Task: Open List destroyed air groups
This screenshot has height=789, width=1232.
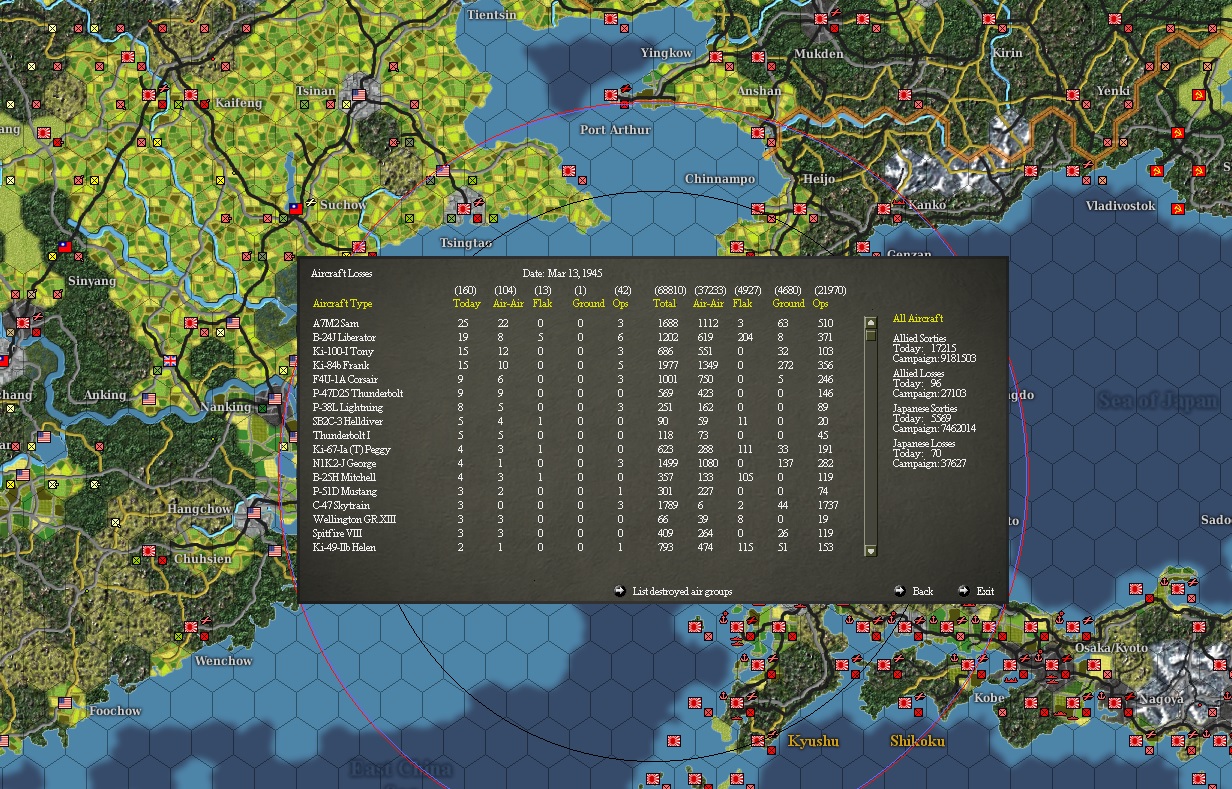Action: tap(673, 591)
